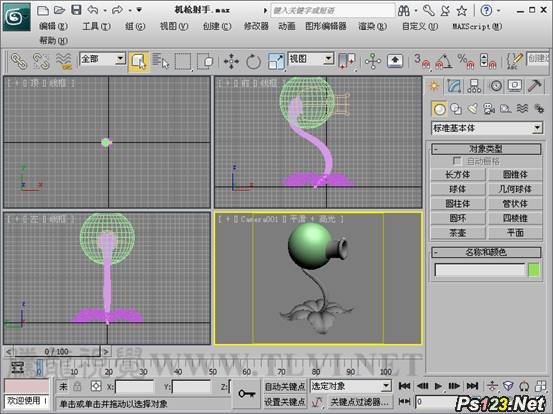553x414 pixels.
Task: Select Geometry category sphere icon
Action: click(439, 109)
